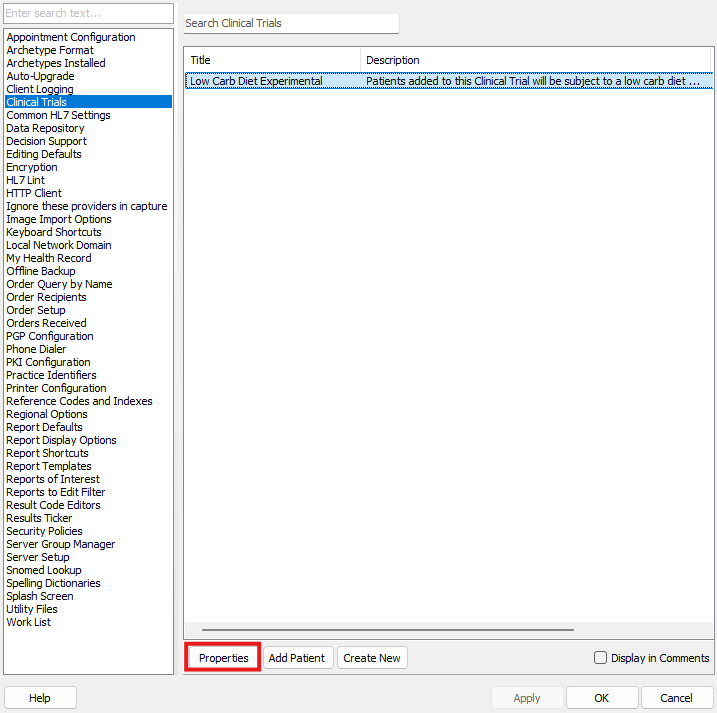Image resolution: width=717 pixels, height=713 pixels.
Task: Click the Add Patient button
Action: [x=296, y=658]
